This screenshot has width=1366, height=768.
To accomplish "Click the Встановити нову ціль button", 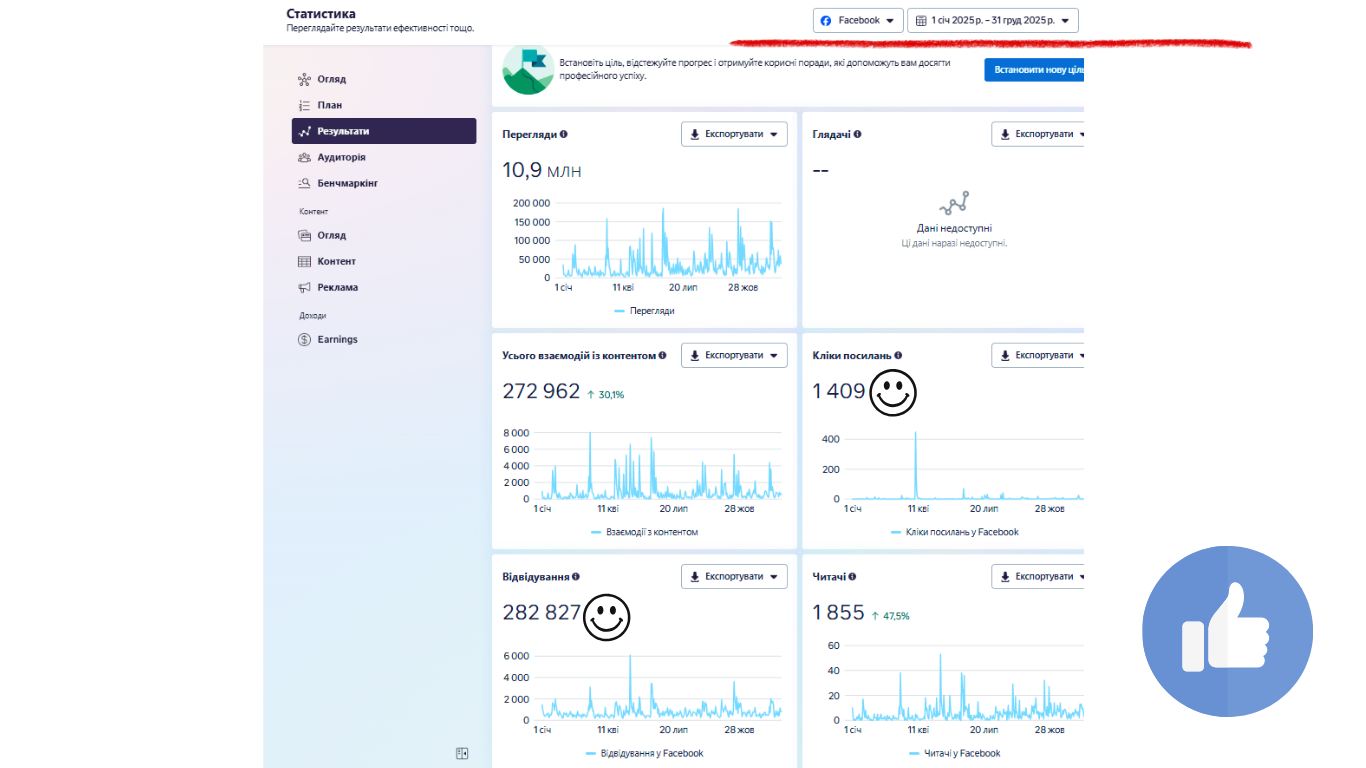I will click(x=1034, y=70).
